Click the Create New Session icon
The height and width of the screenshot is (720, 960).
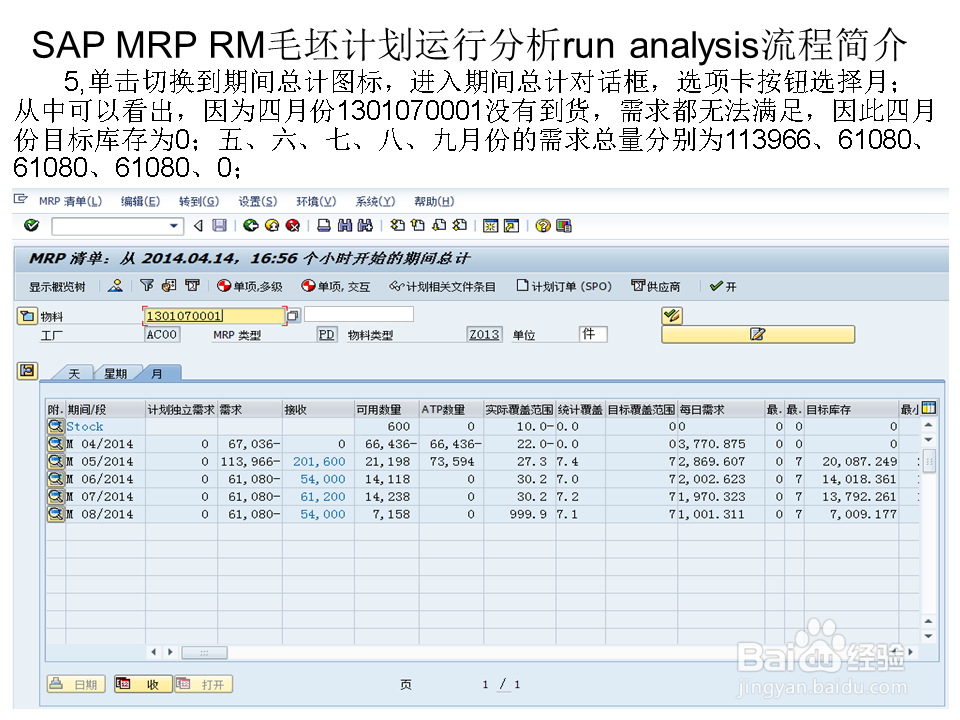coord(490,226)
